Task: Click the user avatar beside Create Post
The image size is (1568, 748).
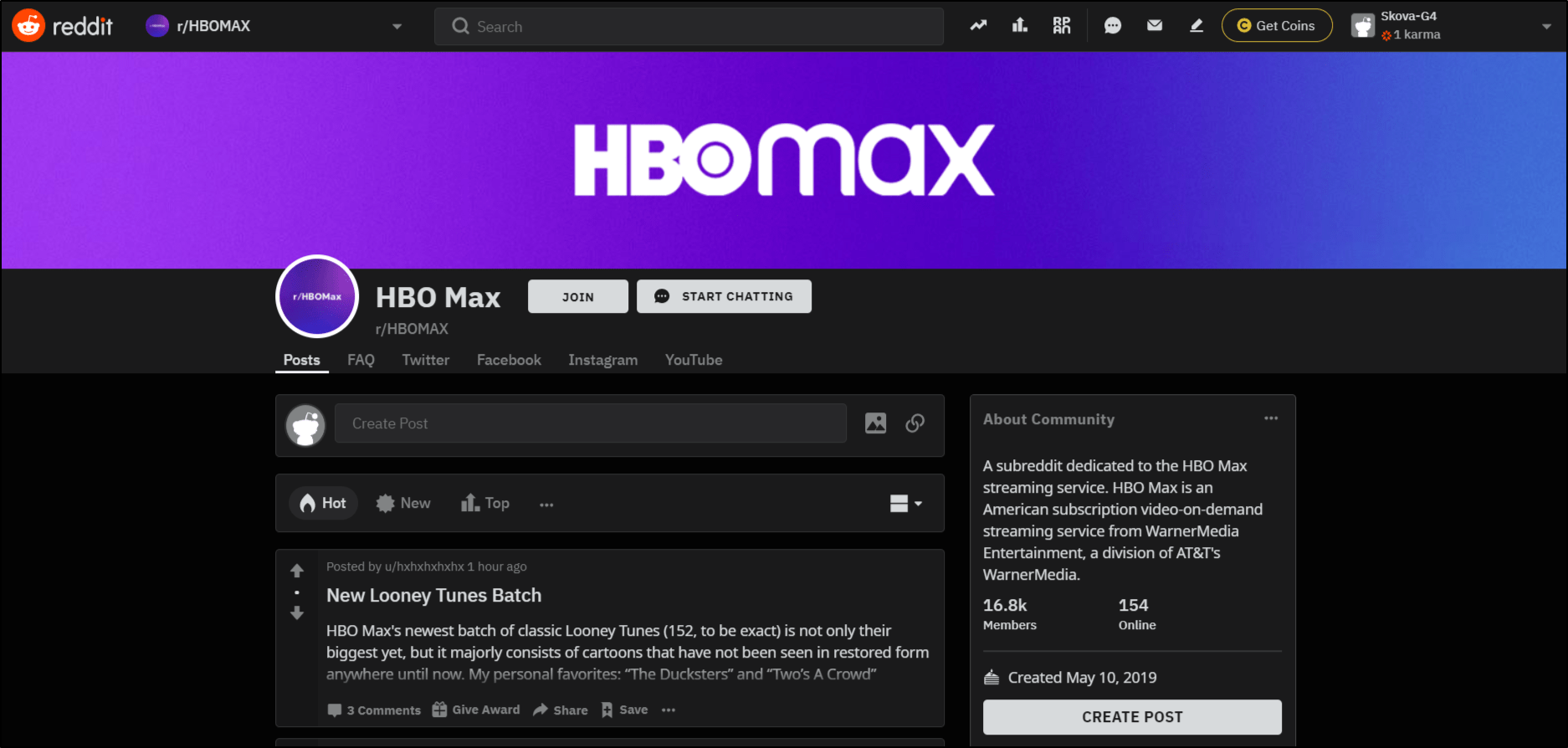Action: pos(305,425)
